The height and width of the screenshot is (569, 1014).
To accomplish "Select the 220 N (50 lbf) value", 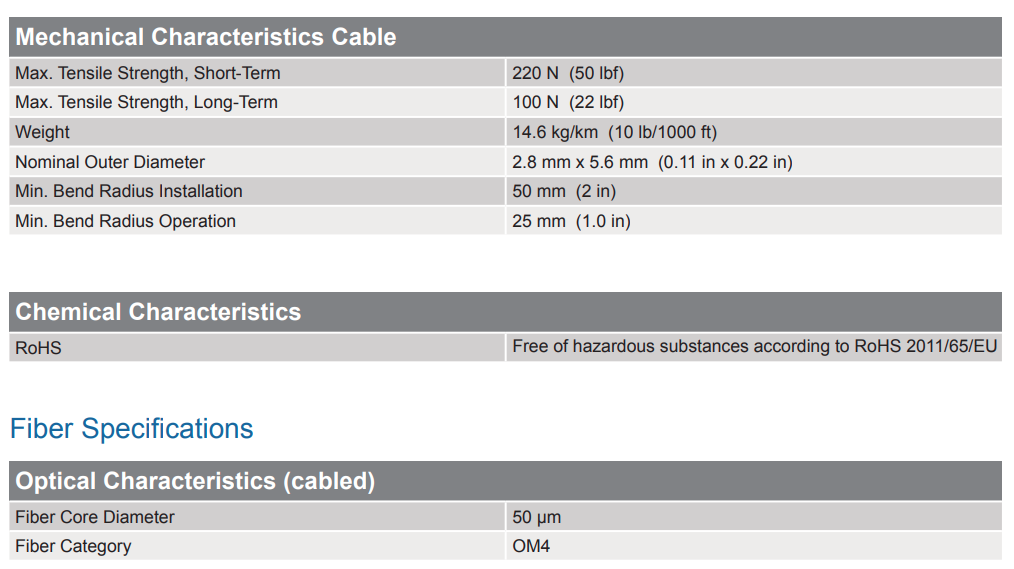I will coord(568,73).
